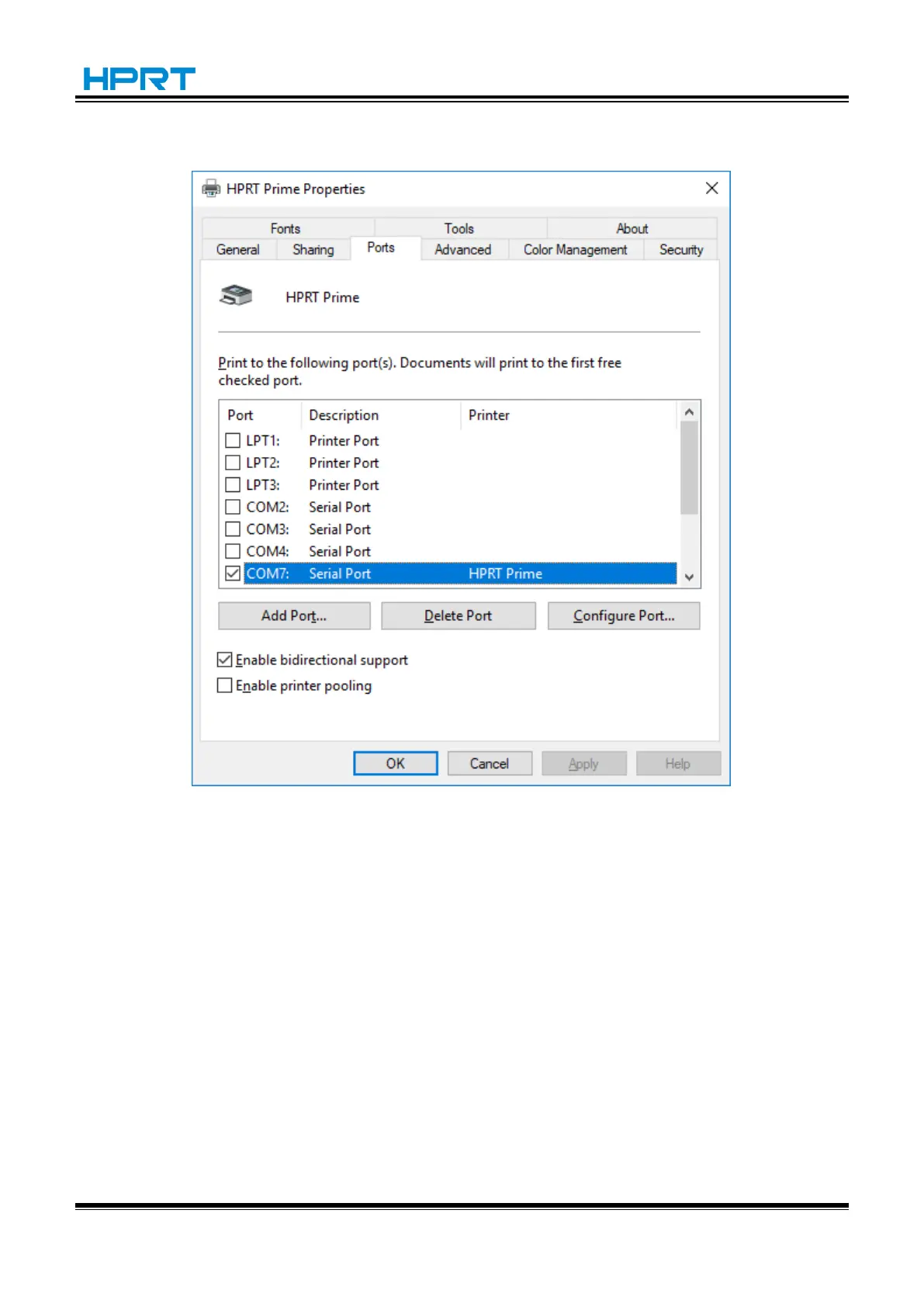Select the LPT2: port label
This screenshot has width=924, height=1307.
(263, 463)
